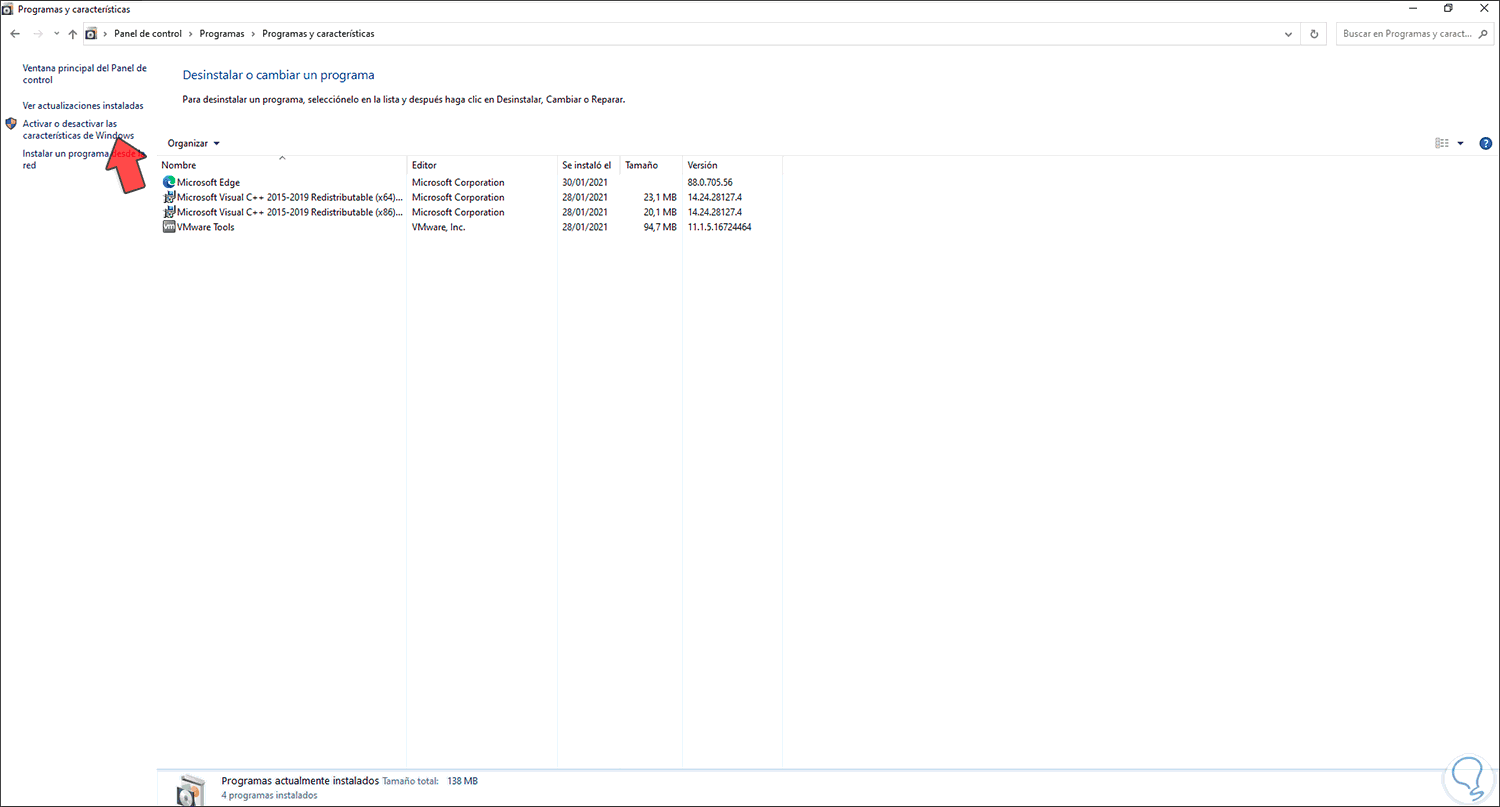Select Microsoft Visual C++ 2015-2019 Redistributable (x64)
The width and height of the screenshot is (1500, 807).
[471, 197]
